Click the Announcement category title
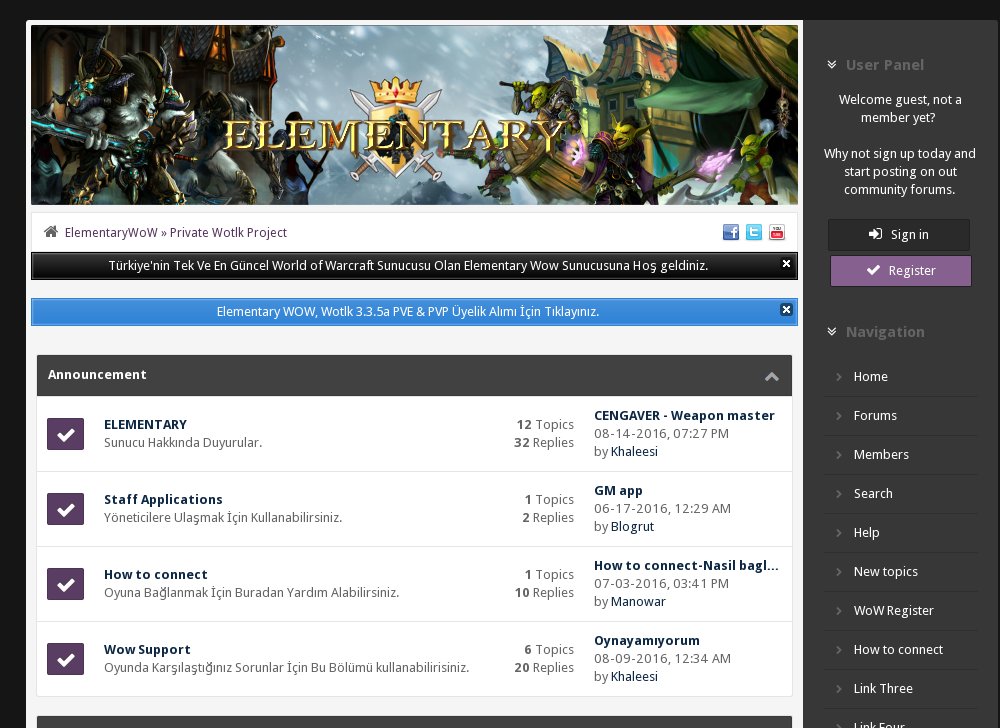The width and height of the screenshot is (1000, 728). coord(97,375)
